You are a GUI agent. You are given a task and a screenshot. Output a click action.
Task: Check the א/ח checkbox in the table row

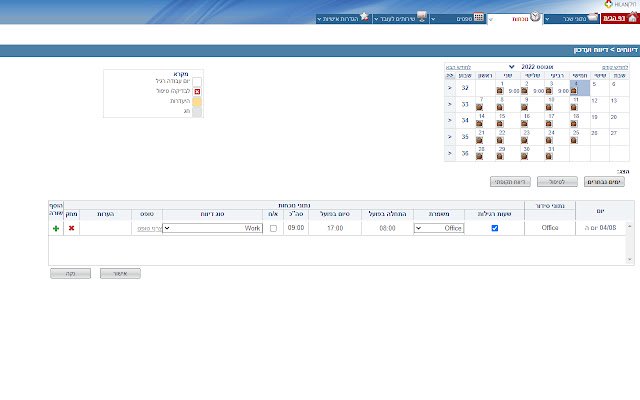[273, 229]
